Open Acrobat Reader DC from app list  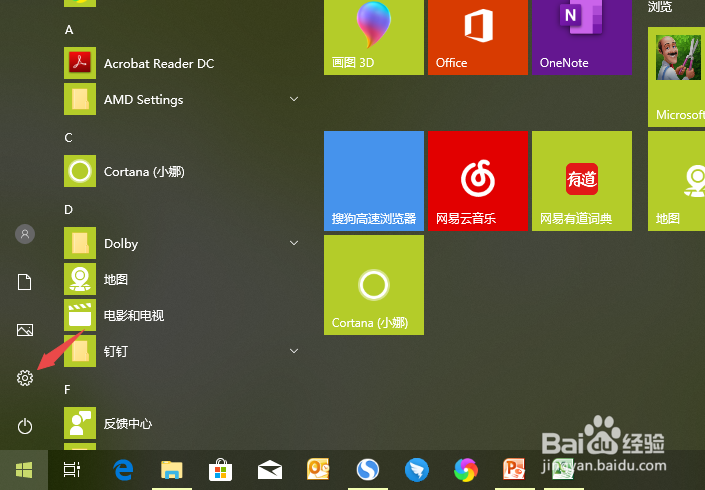180,63
